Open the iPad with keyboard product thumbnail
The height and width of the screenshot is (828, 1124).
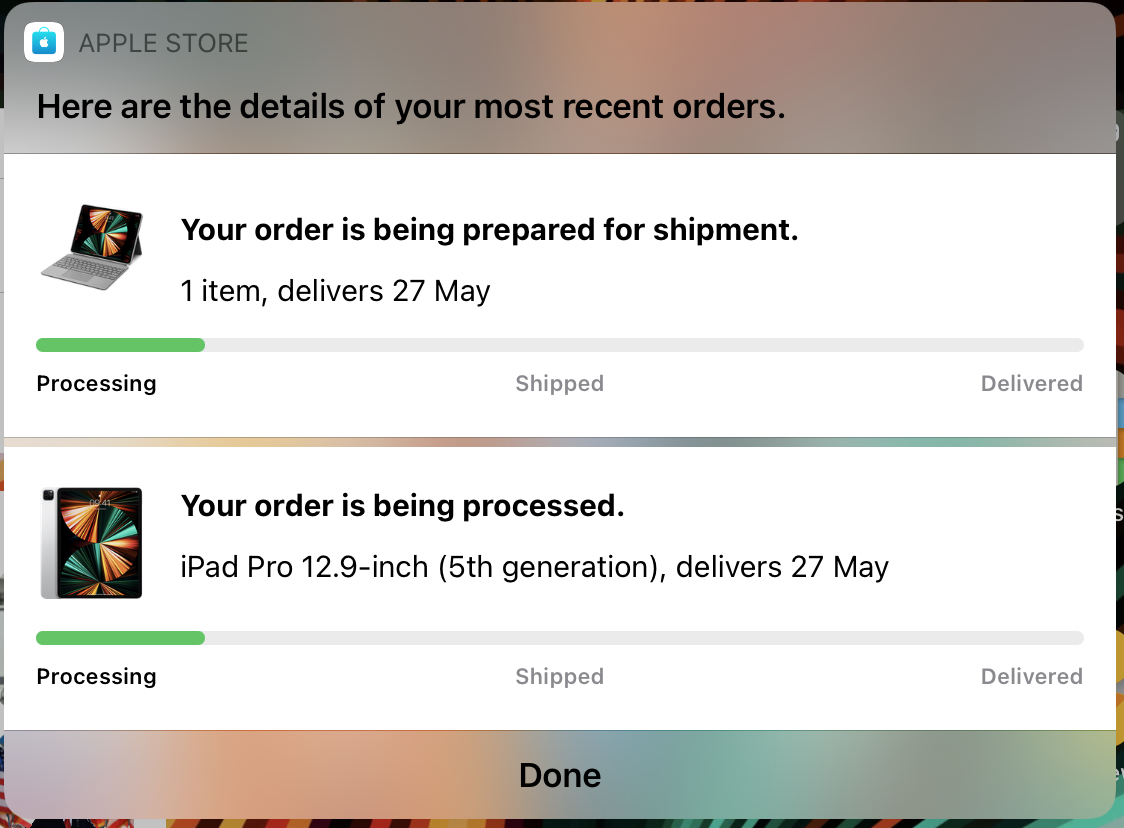tap(92, 243)
